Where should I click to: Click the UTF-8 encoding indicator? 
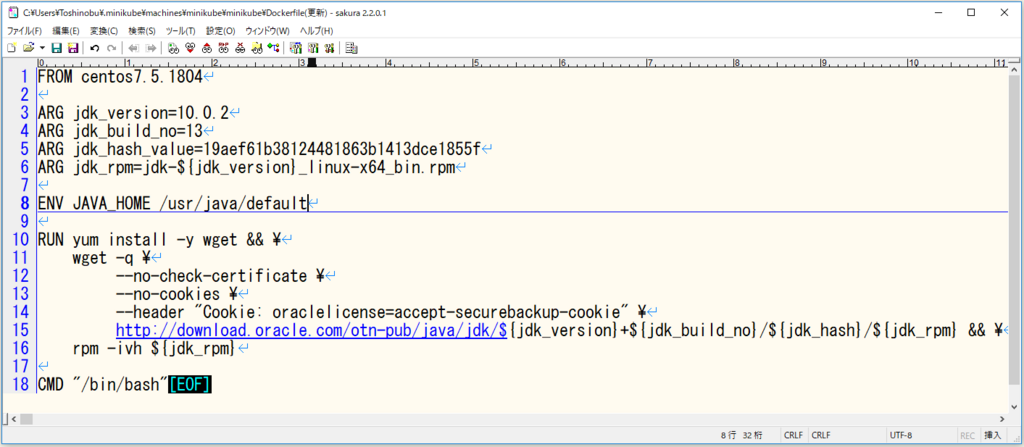(901, 435)
